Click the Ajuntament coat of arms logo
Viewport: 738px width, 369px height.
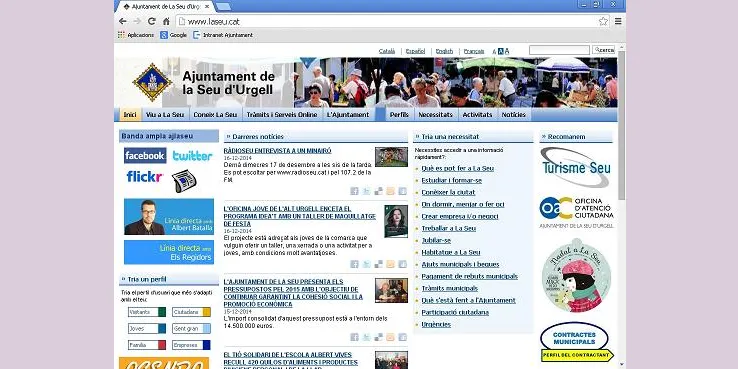(152, 83)
